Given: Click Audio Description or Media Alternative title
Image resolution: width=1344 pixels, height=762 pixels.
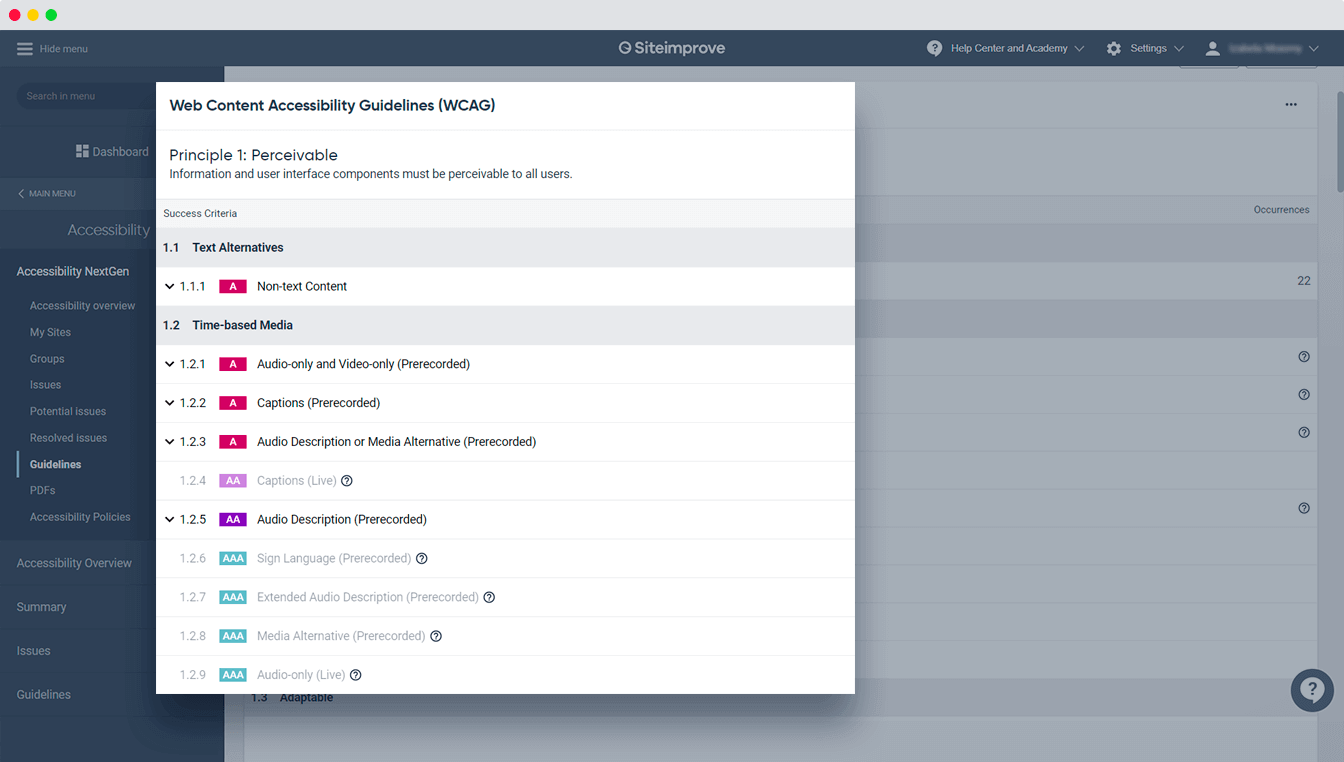Looking at the screenshot, I should (396, 442).
